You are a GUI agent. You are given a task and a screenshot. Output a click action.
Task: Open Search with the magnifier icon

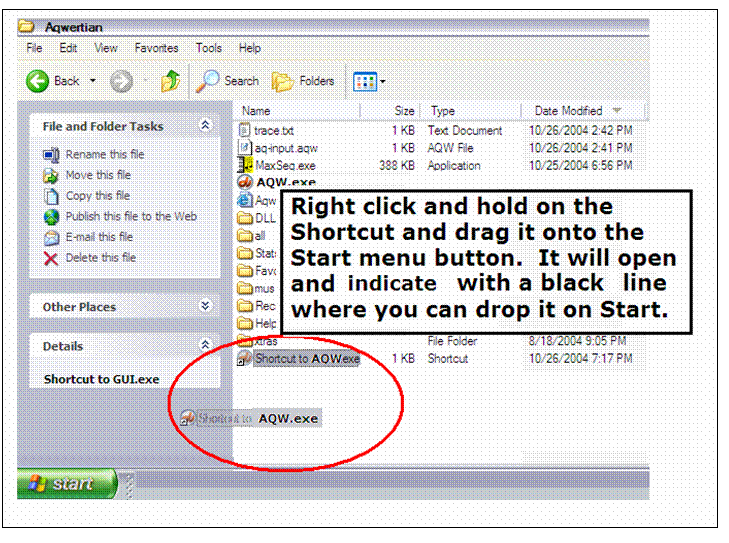point(209,81)
